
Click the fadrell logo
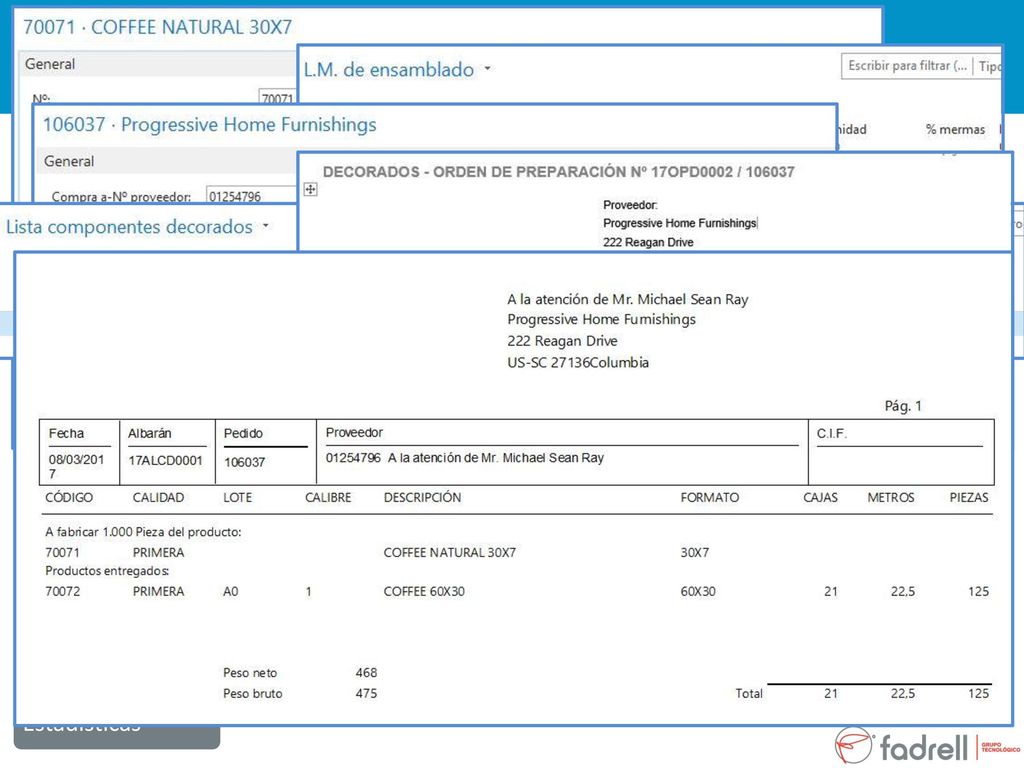927,746
